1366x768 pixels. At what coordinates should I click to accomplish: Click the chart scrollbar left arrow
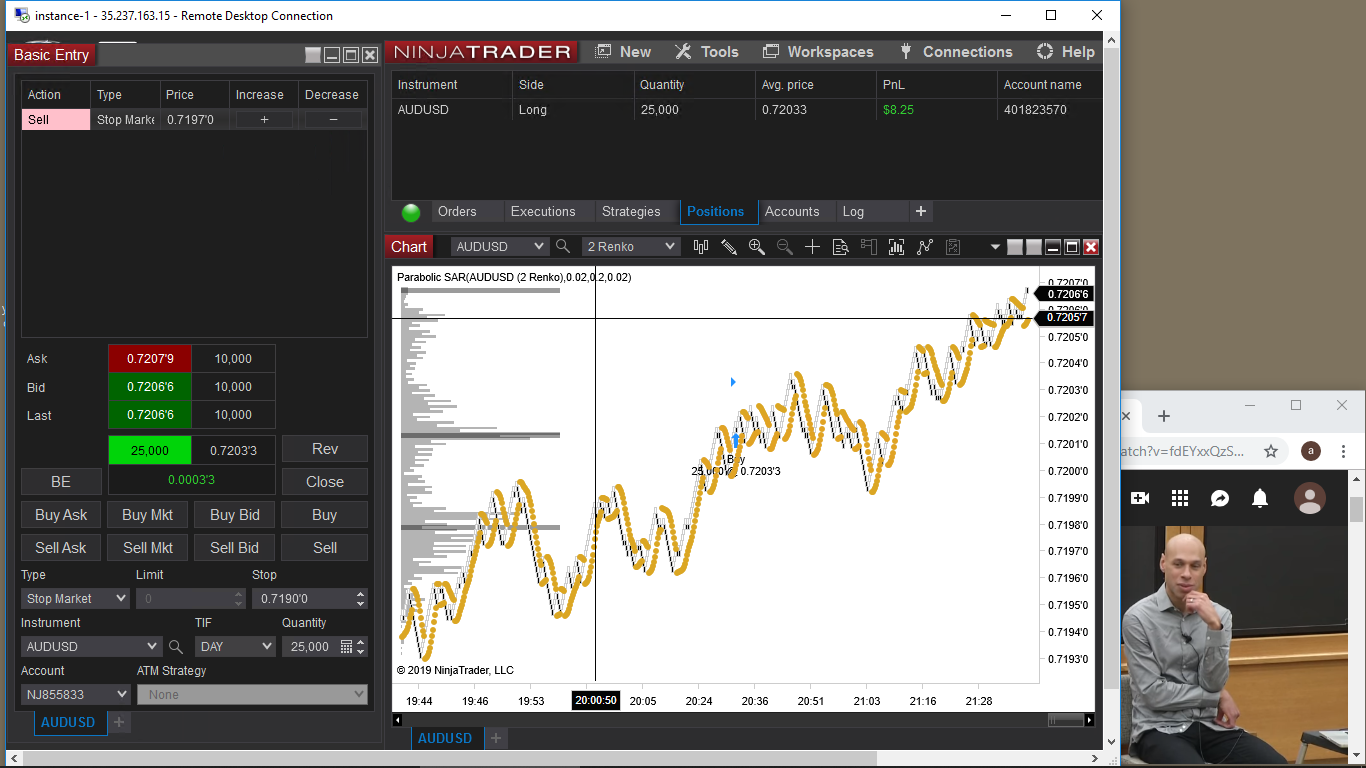398,720
